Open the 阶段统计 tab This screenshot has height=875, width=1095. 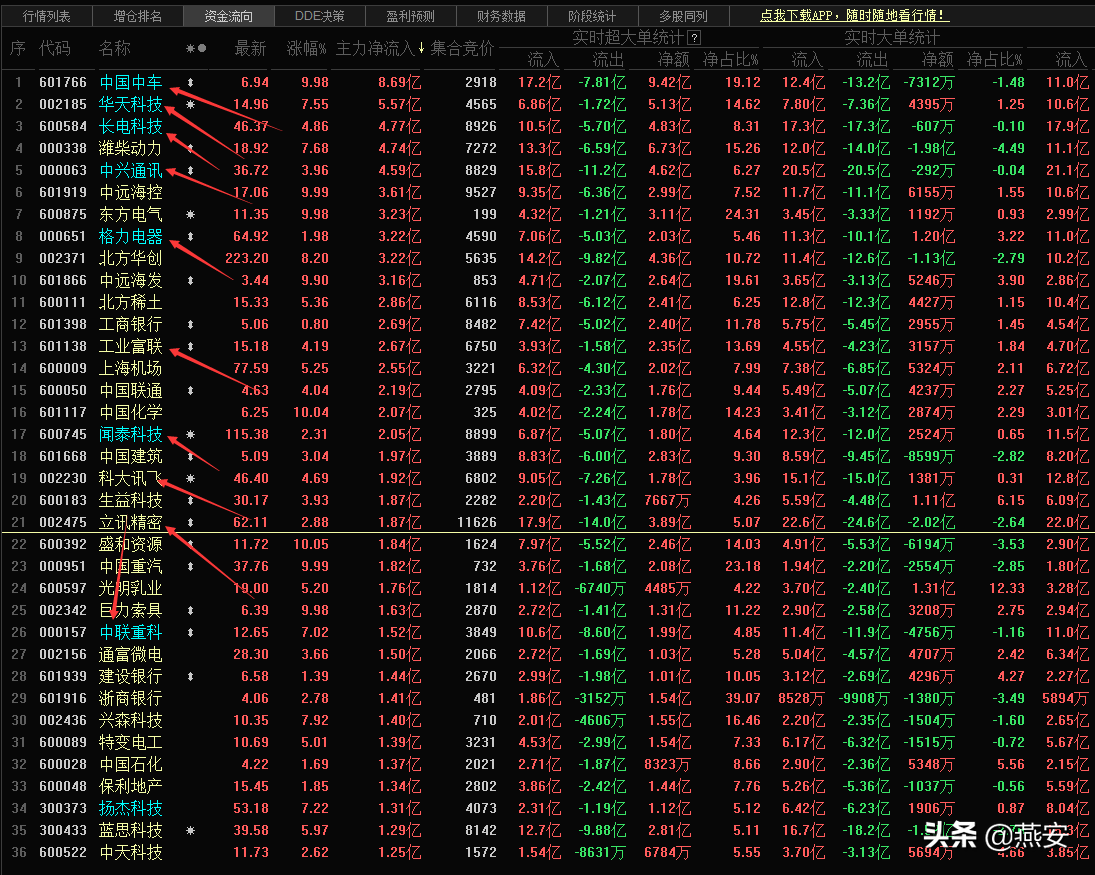[591, 15]
